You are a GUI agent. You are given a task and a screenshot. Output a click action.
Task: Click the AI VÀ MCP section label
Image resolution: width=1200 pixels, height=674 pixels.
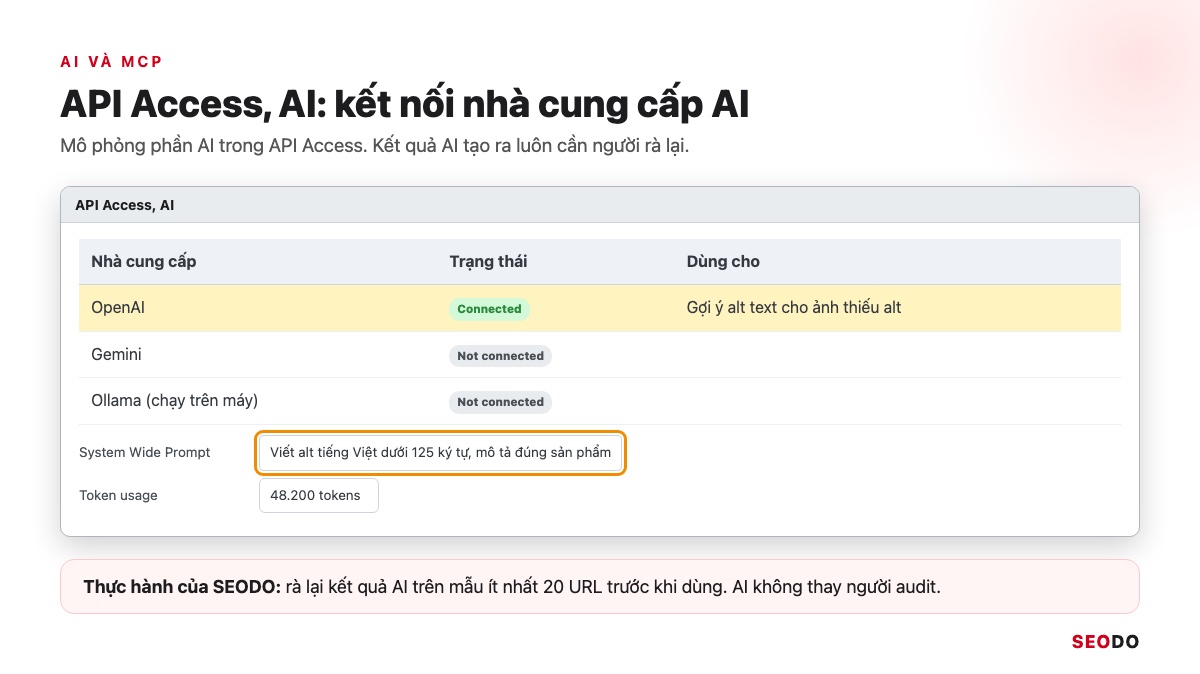click(x=111, y=62)
